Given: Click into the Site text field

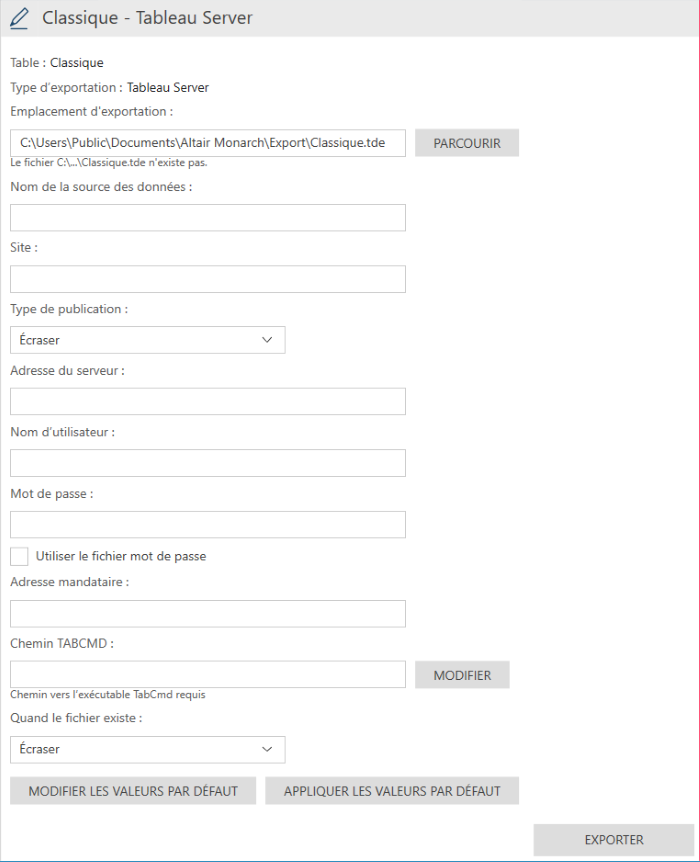Looking at the screenshot, I should click(x=207, y=279).
